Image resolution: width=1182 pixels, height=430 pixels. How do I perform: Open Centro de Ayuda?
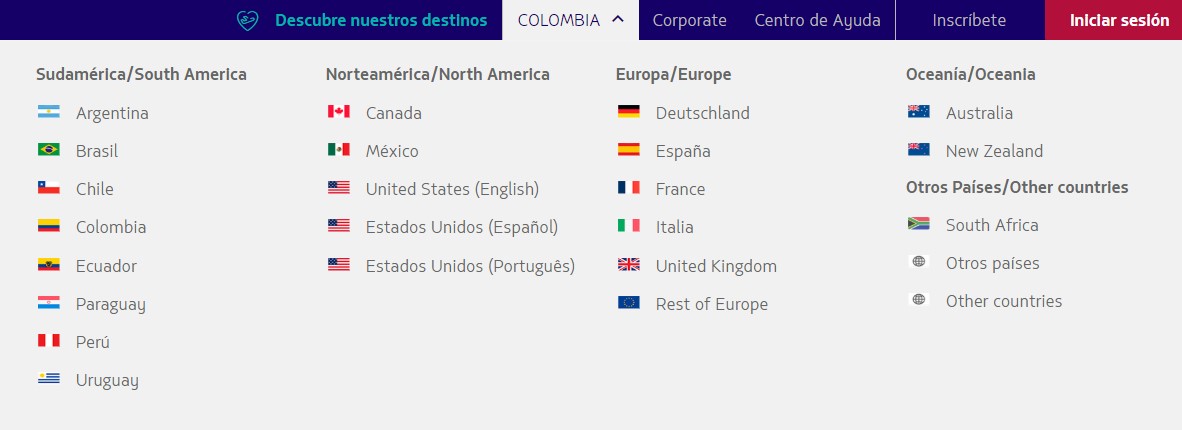(817, 20)
